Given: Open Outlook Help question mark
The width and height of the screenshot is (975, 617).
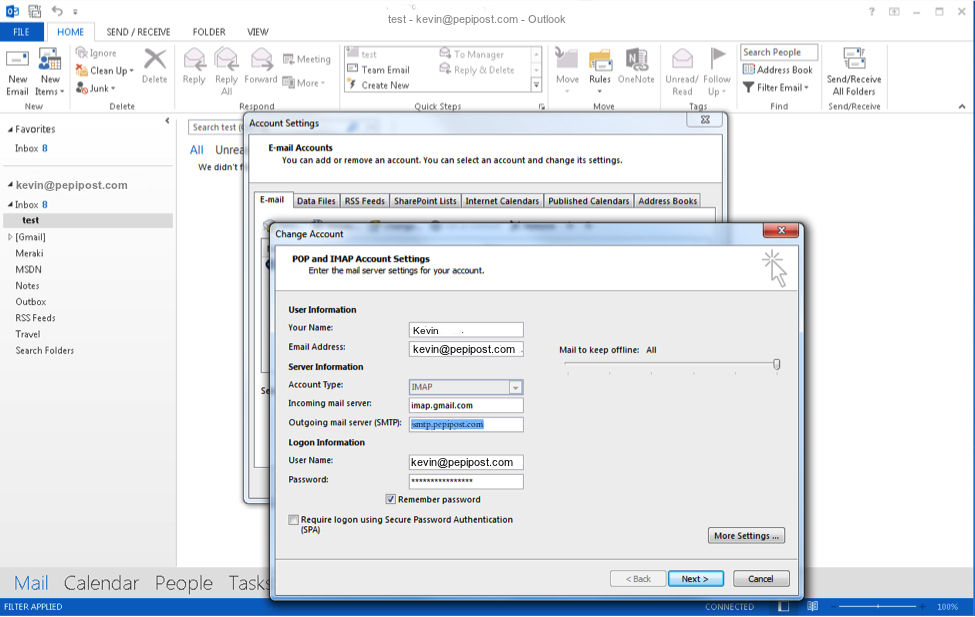Looking at the screenshot, I should [x=872, y=11].
